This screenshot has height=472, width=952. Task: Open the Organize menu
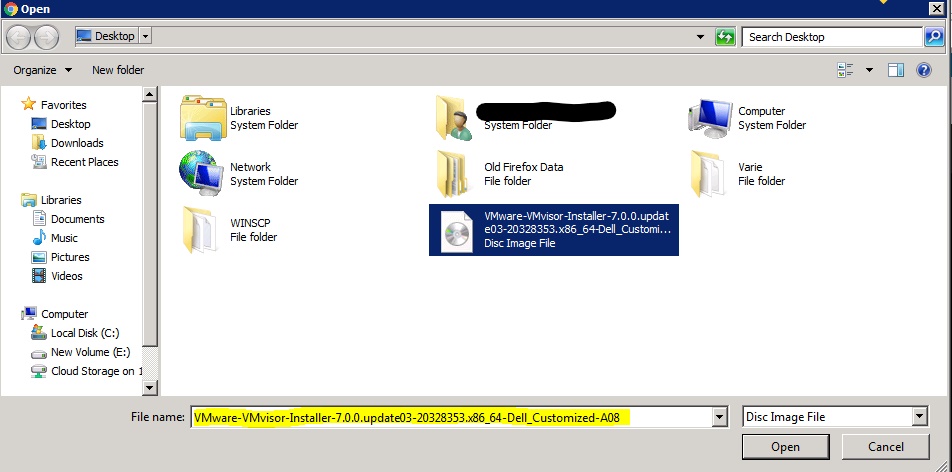(x=42, y=70)
